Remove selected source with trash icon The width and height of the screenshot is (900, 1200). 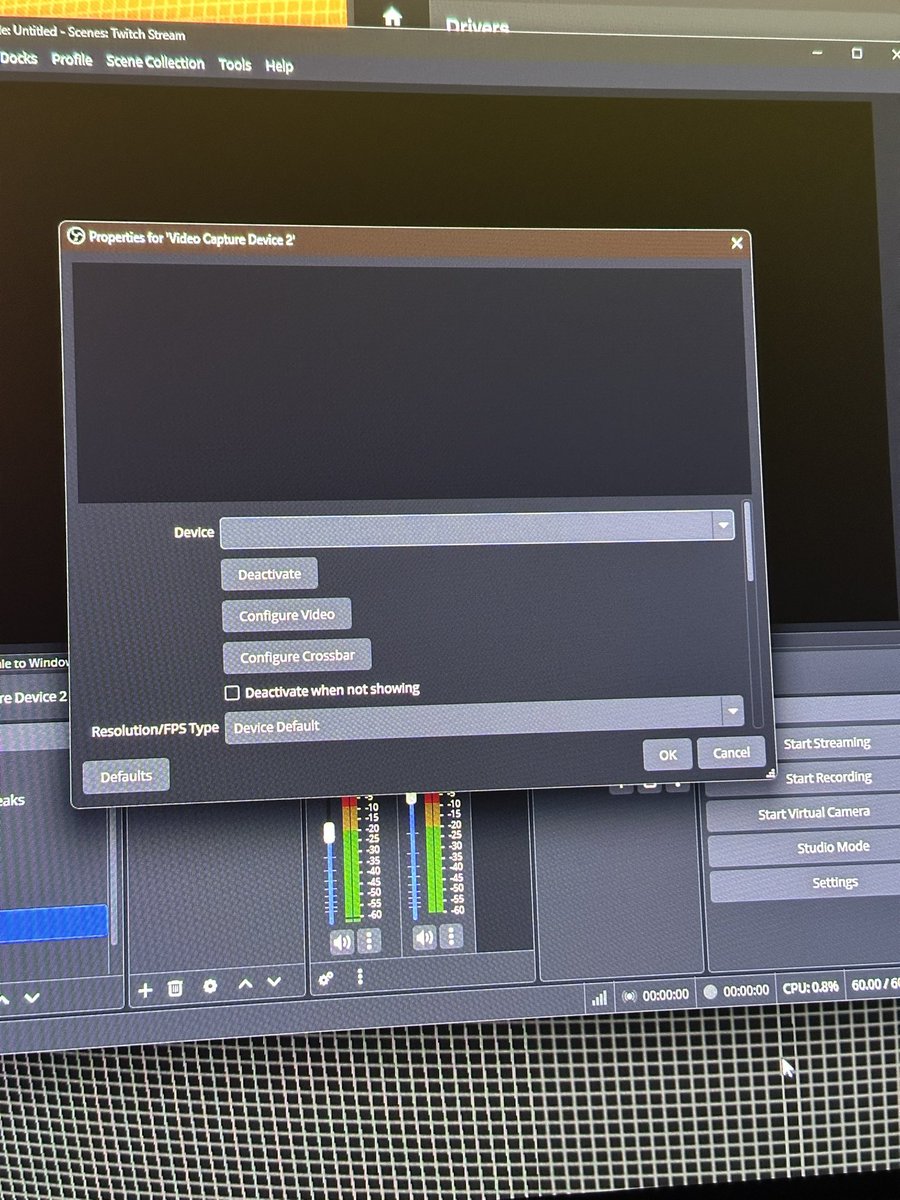175,989
